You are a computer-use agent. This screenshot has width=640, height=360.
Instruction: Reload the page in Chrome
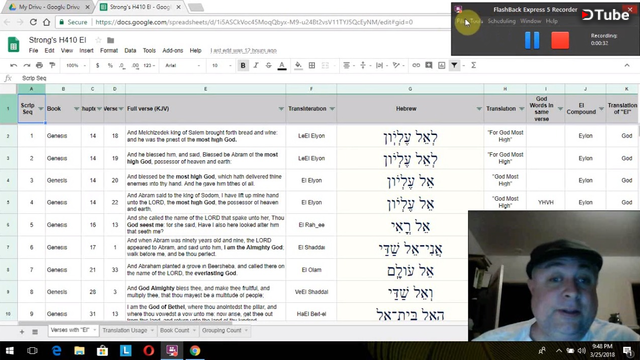[33, 22]
